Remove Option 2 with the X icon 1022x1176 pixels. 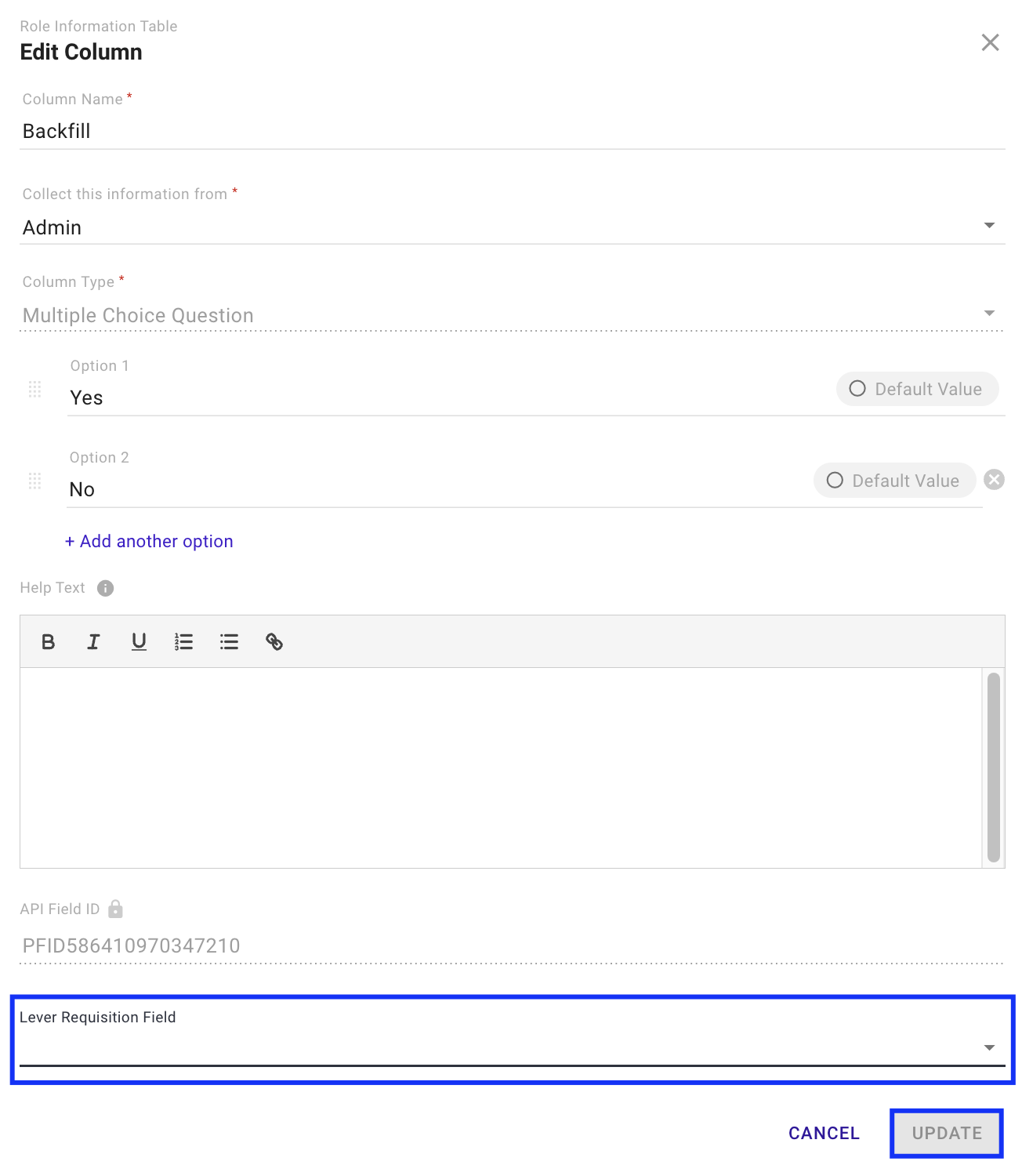[994, 480]
